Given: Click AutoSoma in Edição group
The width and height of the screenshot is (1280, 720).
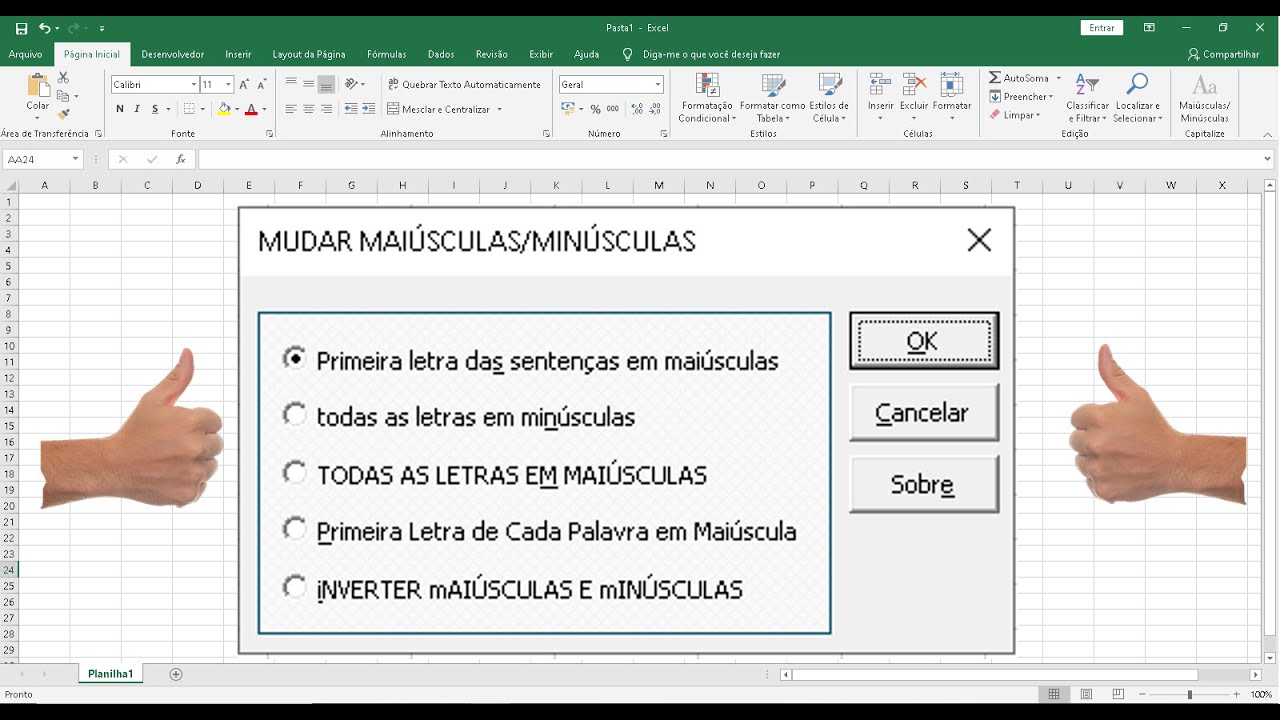Looking at the screenshot, I should (x=1019, y=78).
